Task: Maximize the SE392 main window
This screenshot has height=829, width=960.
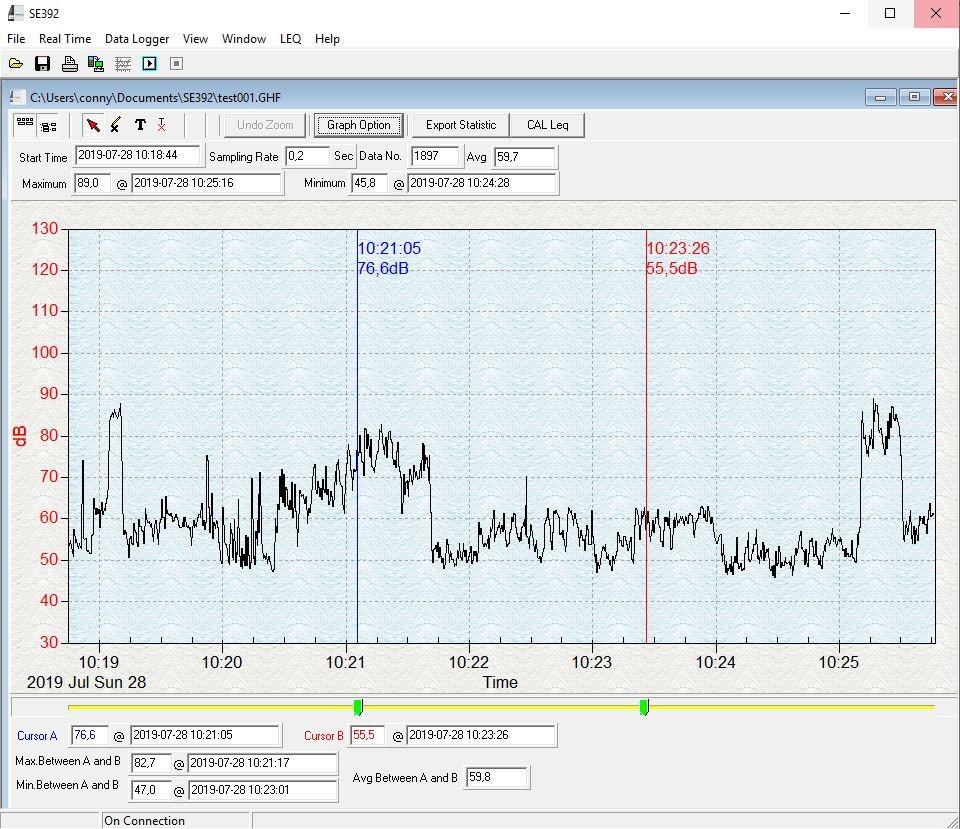Action: (x=890, y=13)
